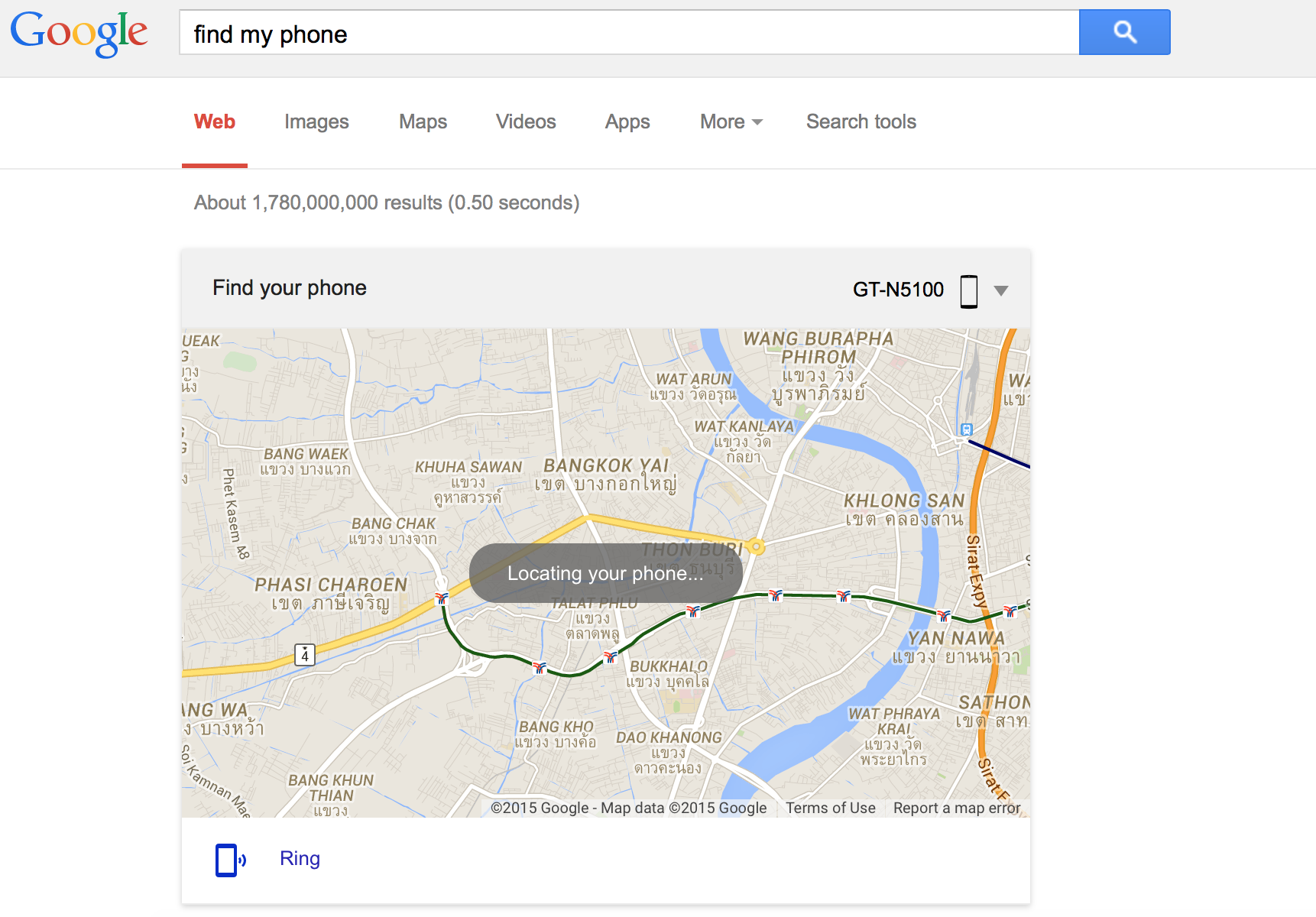The image size is (1316, 917).
Task: Open Terms of Use link
Action: (x=830, y=808)
